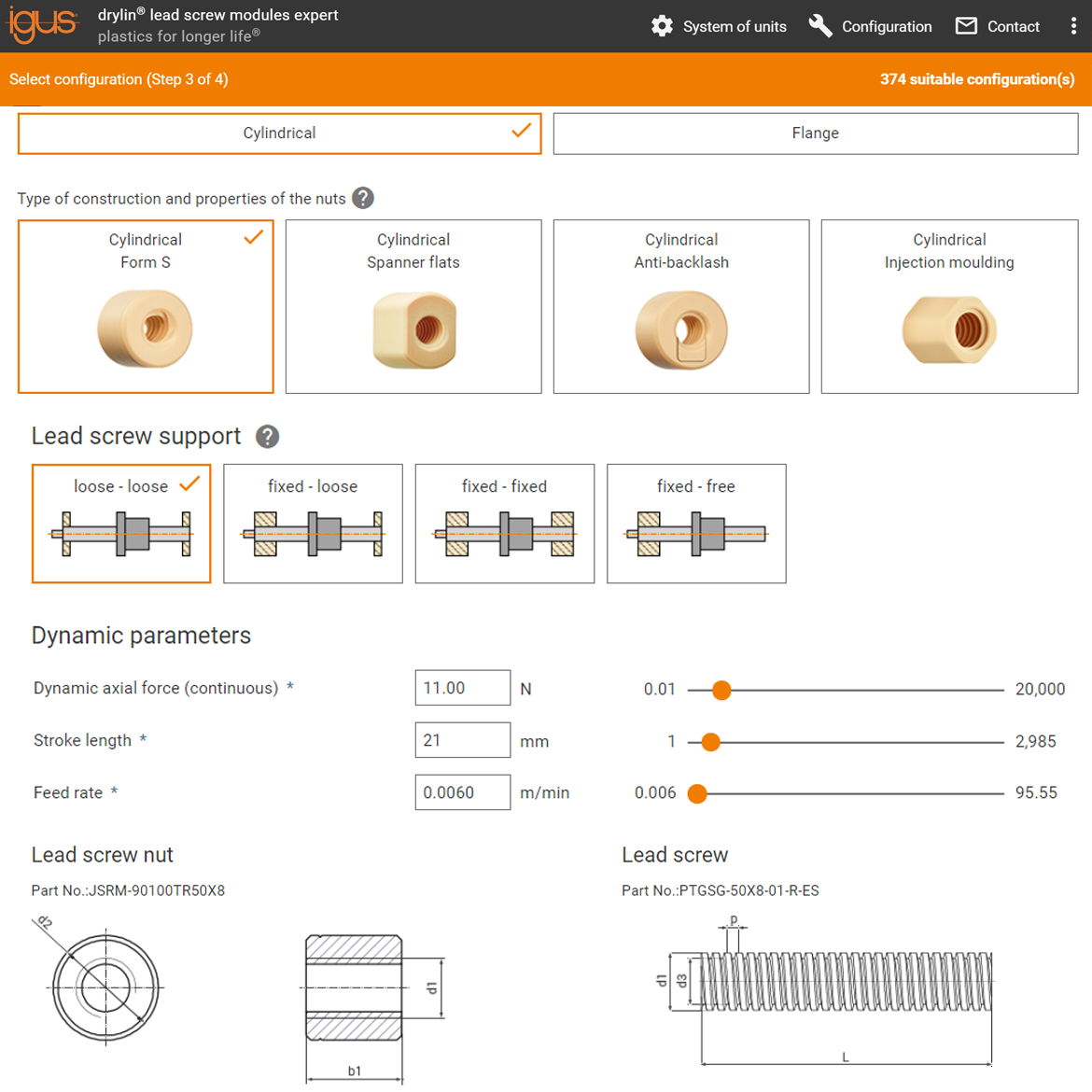Open the three-dot overflow menu
Screen dimensions: 1092x1092
click(1073, 26)
